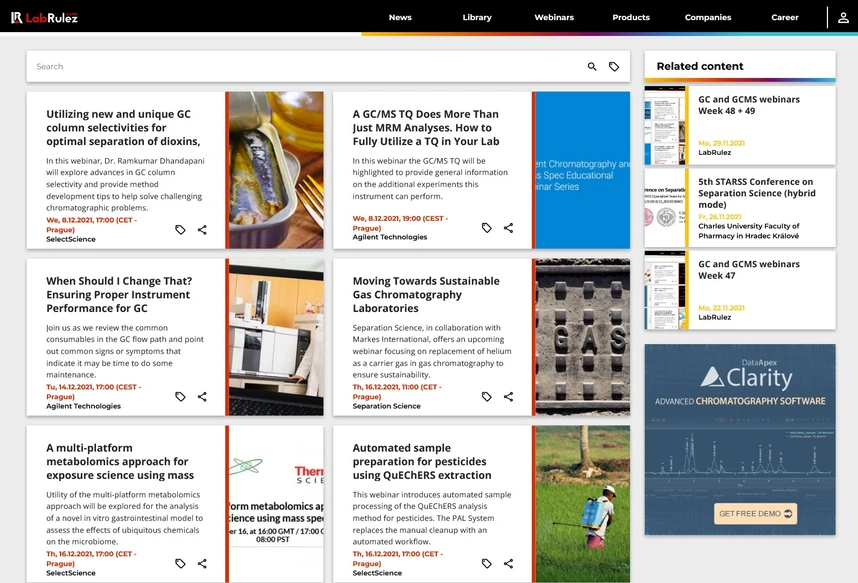Share the dioxins GC column webinar
Viewport: 858px width, 583px height.
[202, 229]
